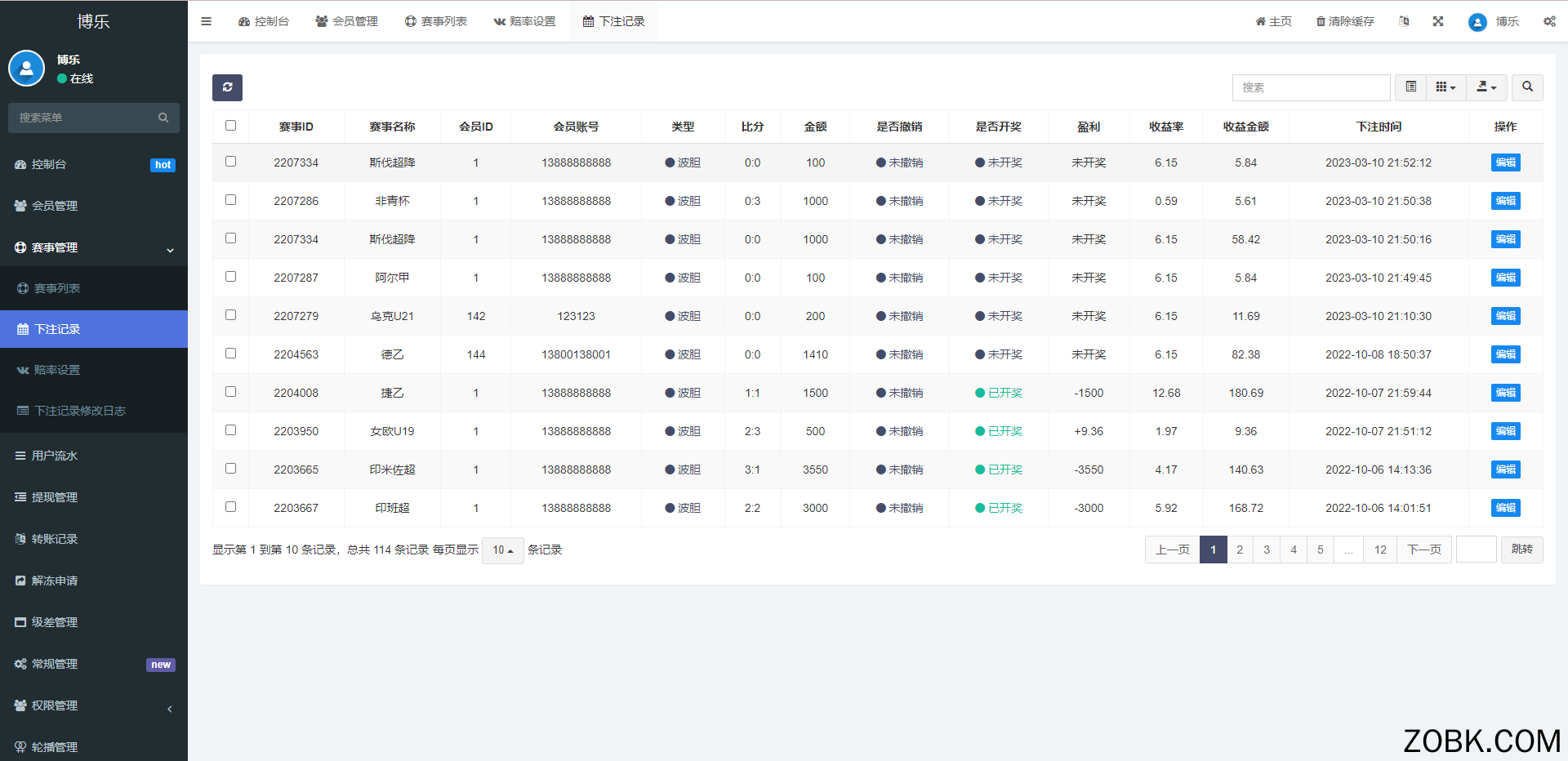
Task: Switch to the 赛事列表 top tab
Action: point(436,21)
